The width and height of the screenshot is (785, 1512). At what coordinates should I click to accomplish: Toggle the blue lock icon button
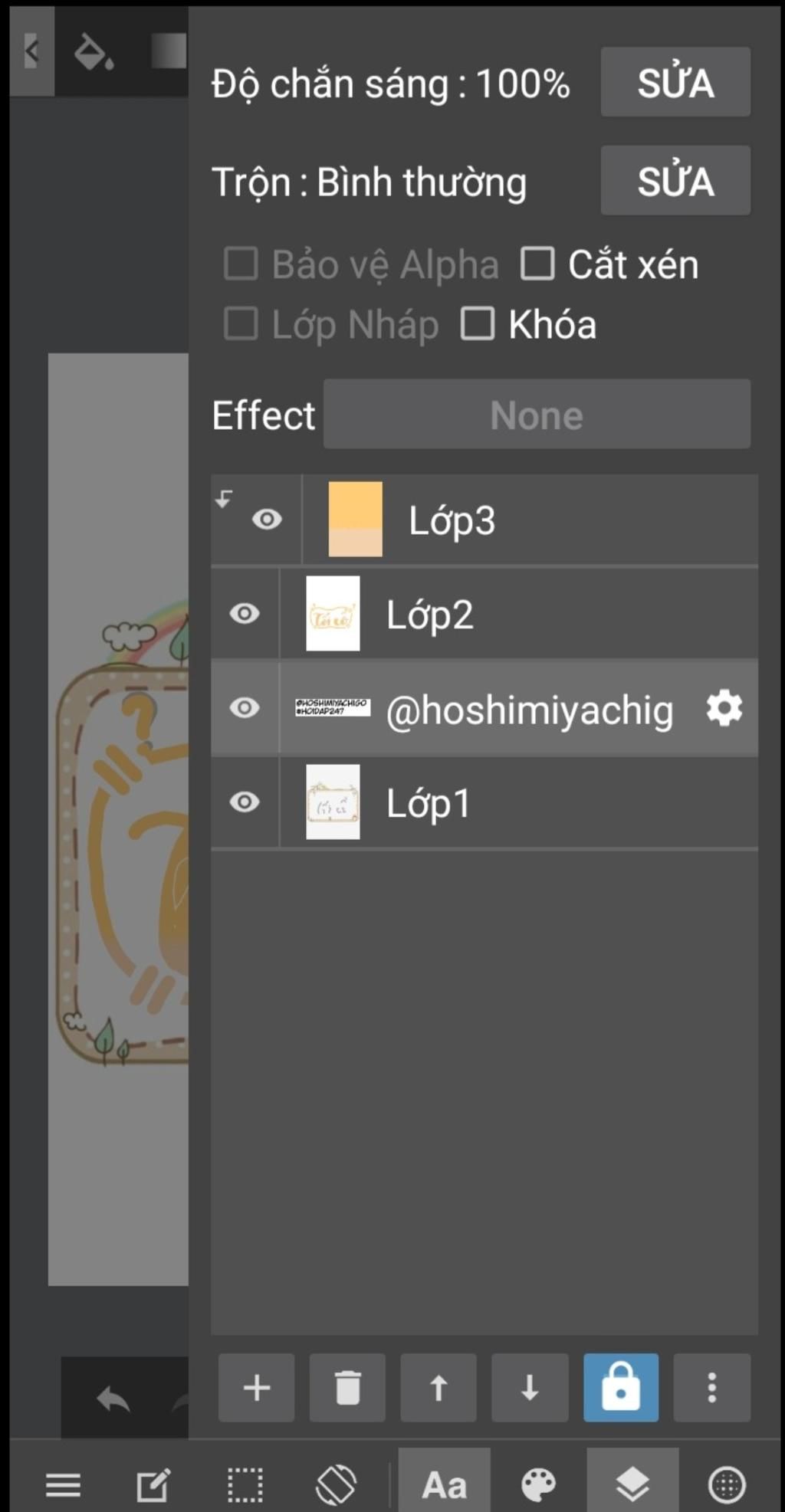621,1387
